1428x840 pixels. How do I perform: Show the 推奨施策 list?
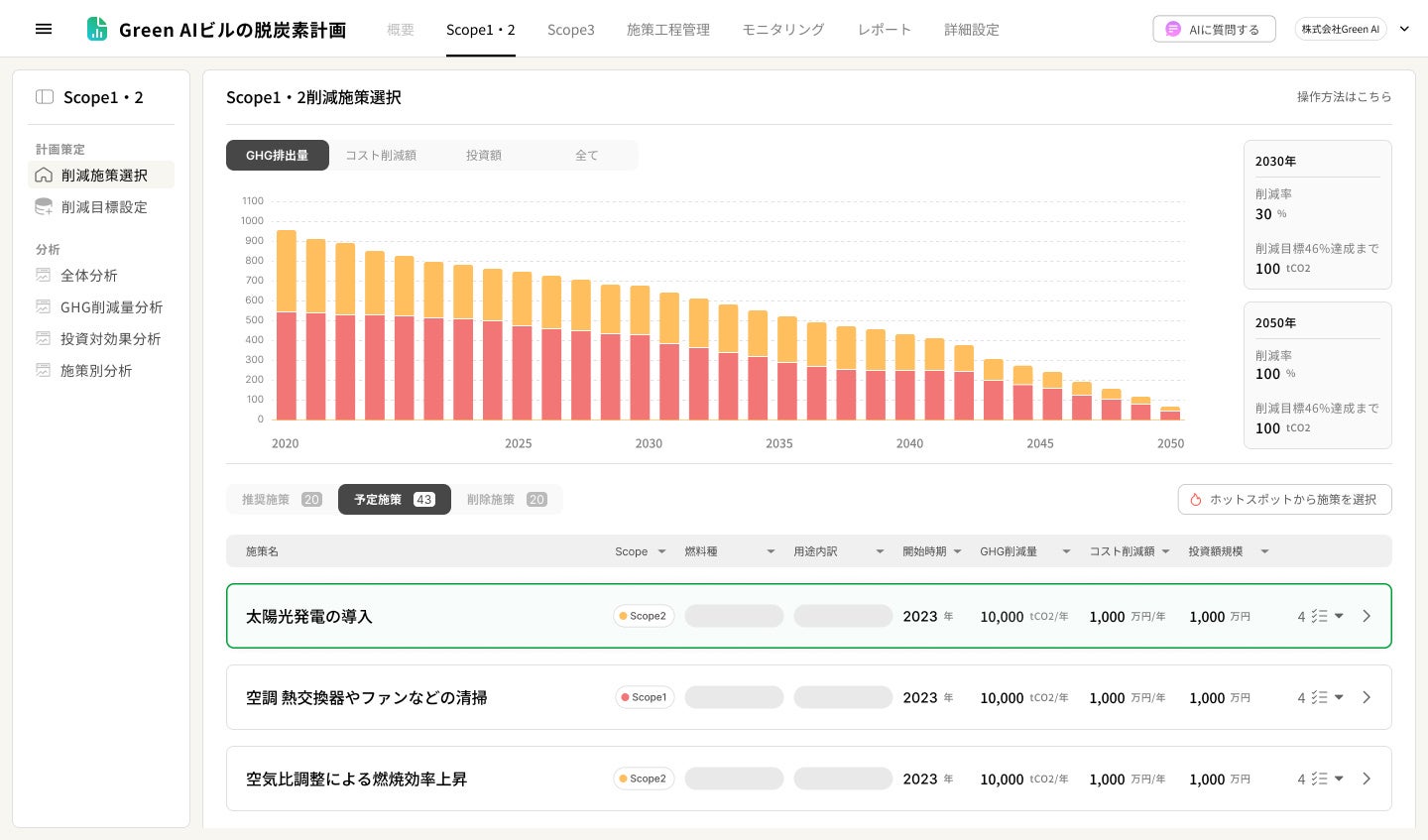[x=282, y=499]
